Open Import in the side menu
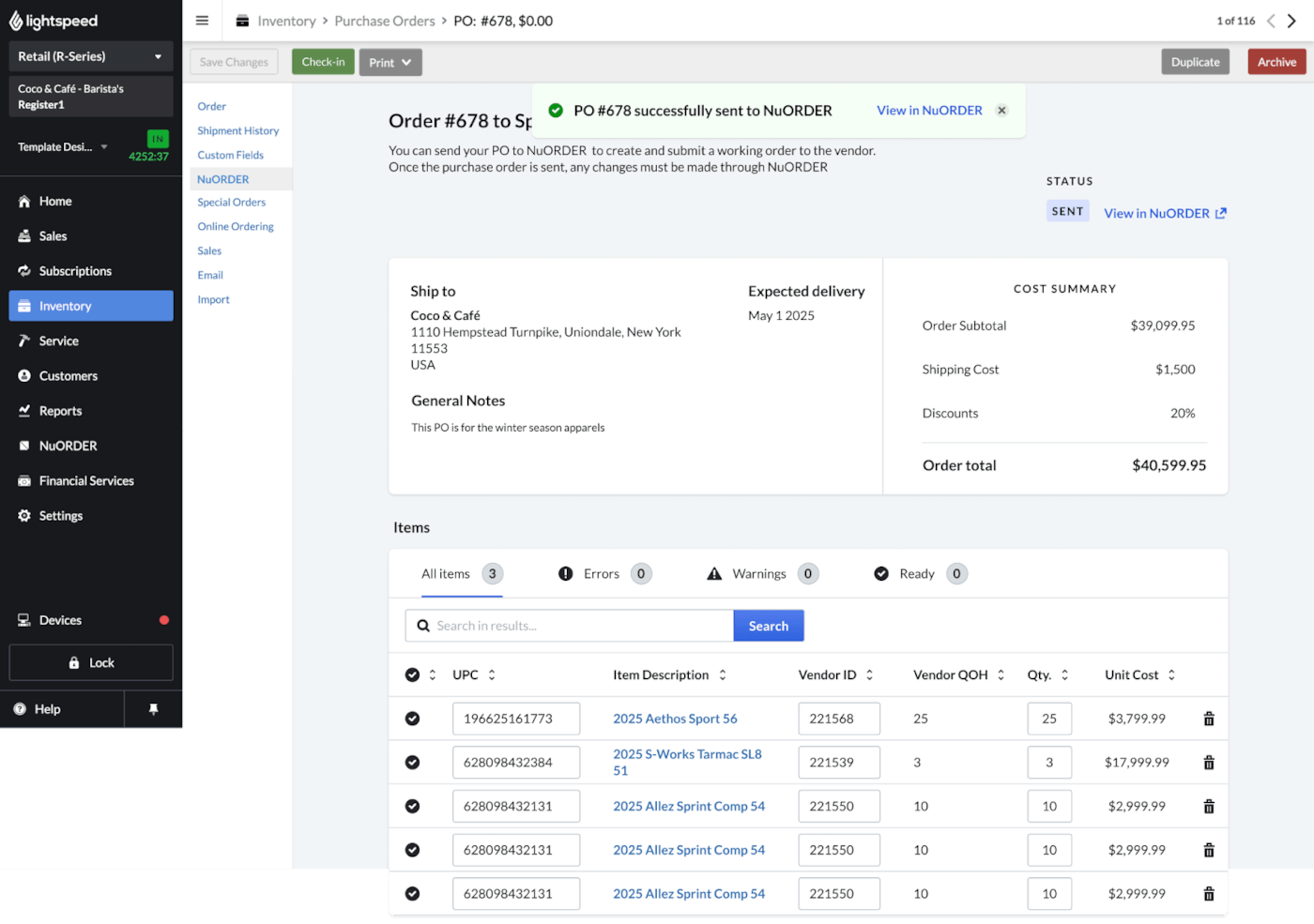Screen dimensions: 1314x924 pyautogui.click(x=214, y=299)
